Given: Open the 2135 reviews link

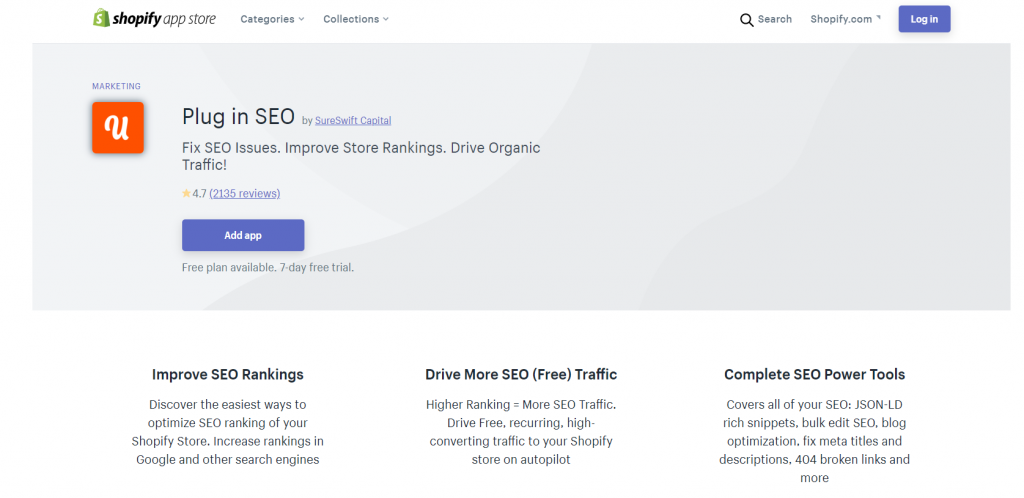Looking at the screenshot, I should 245,193.
